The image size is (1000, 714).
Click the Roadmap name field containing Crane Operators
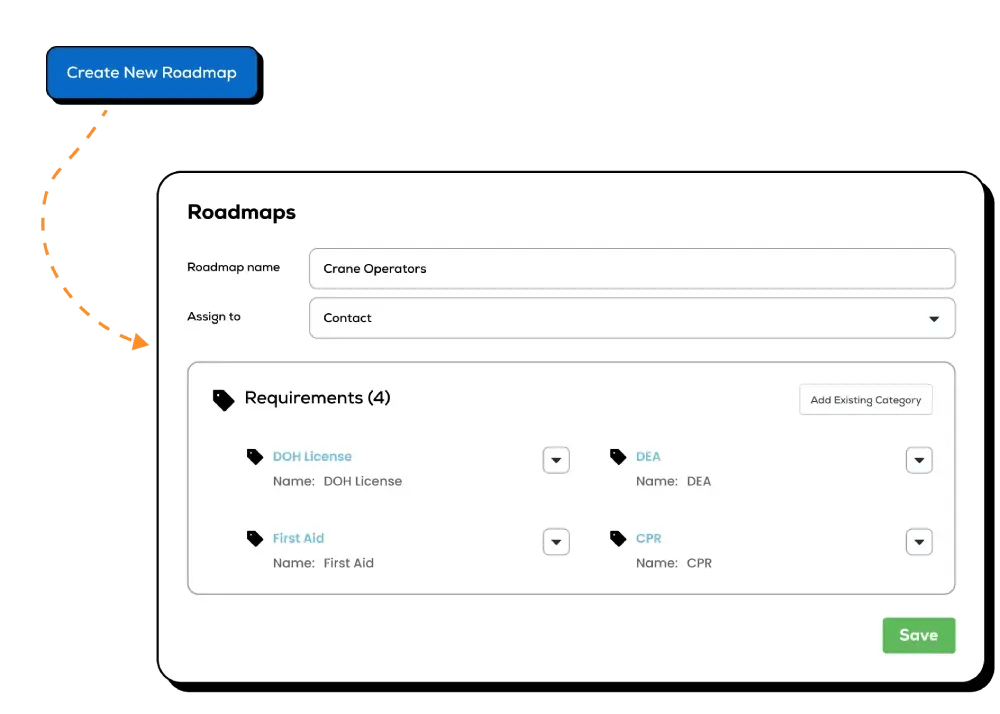tap(632, 268)
